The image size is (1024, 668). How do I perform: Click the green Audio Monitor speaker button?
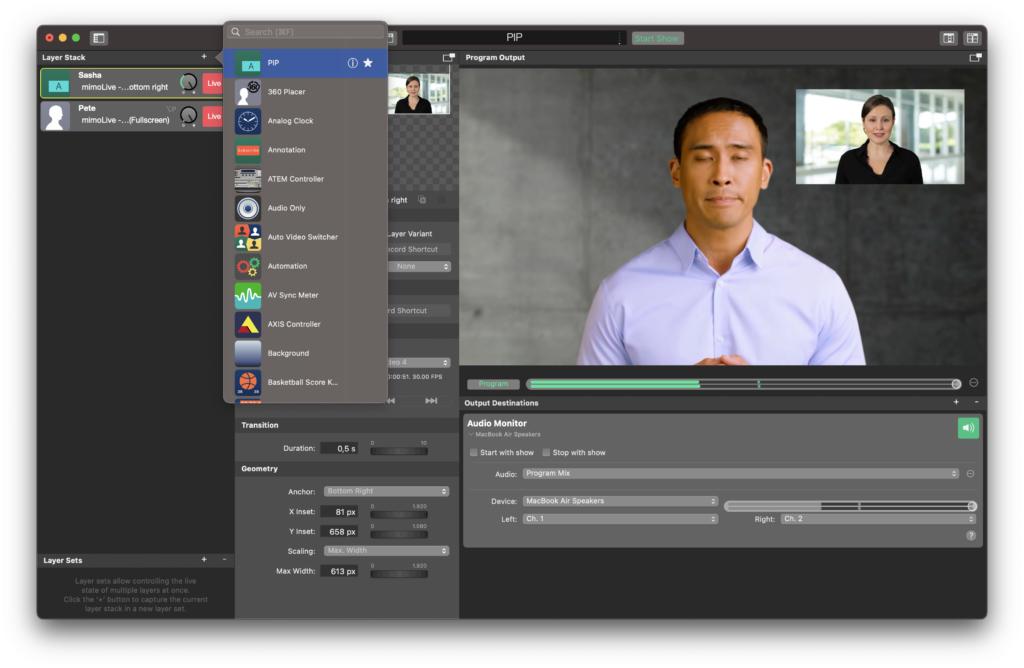point(967,428)
